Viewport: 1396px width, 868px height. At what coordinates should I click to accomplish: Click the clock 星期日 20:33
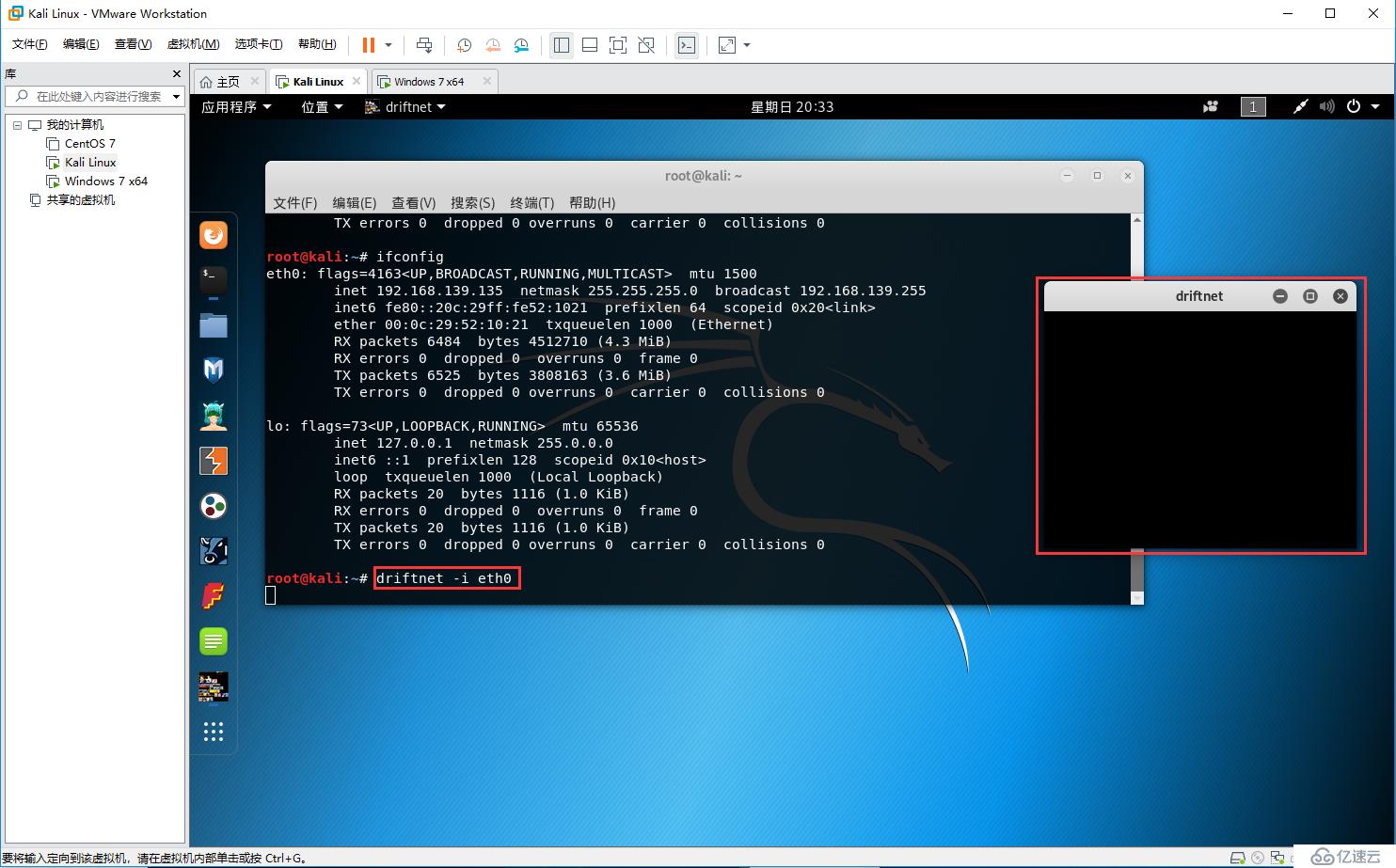tap(792, 107)
